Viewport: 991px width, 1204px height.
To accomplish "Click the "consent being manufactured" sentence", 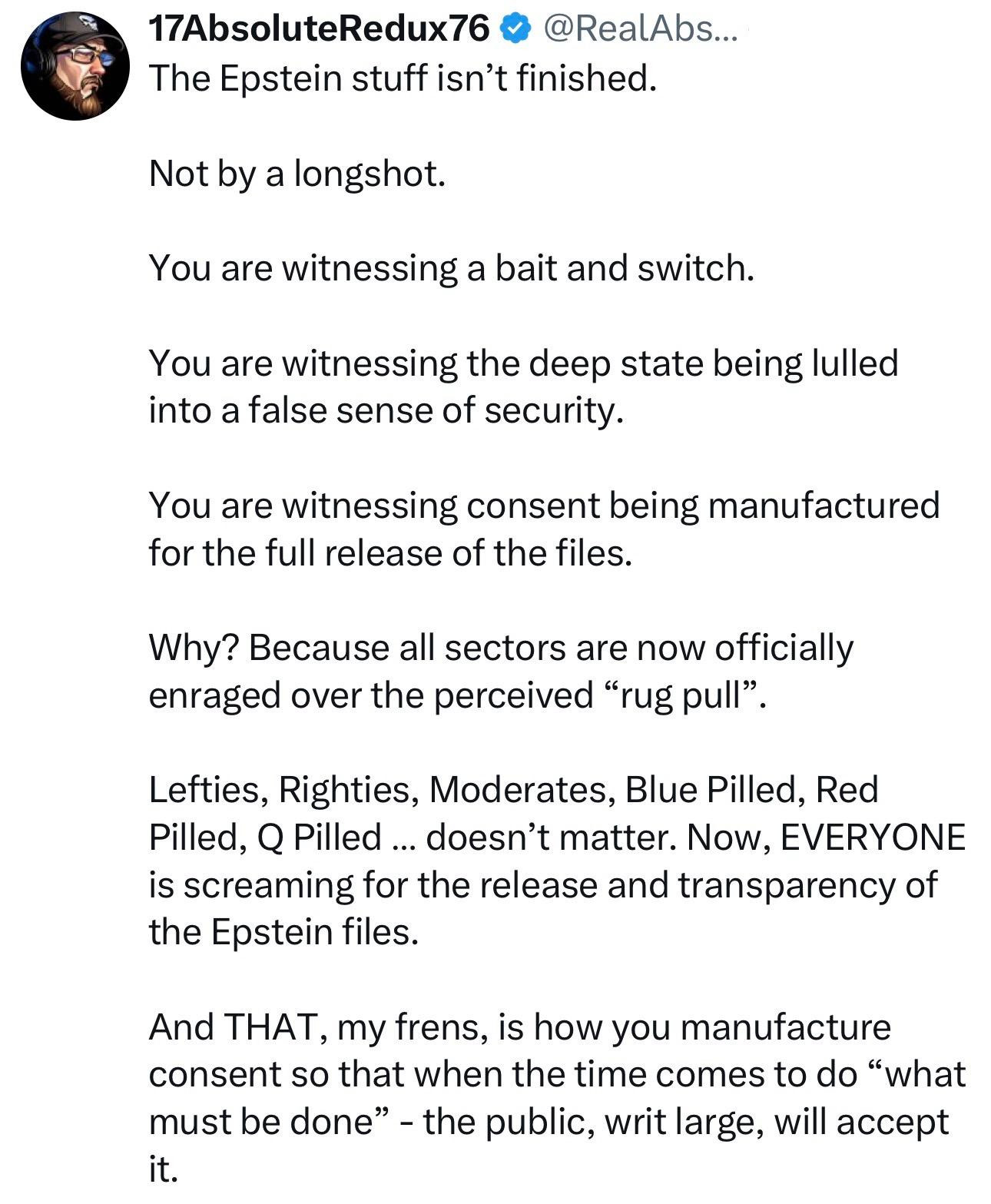I will tap(544, 506).
